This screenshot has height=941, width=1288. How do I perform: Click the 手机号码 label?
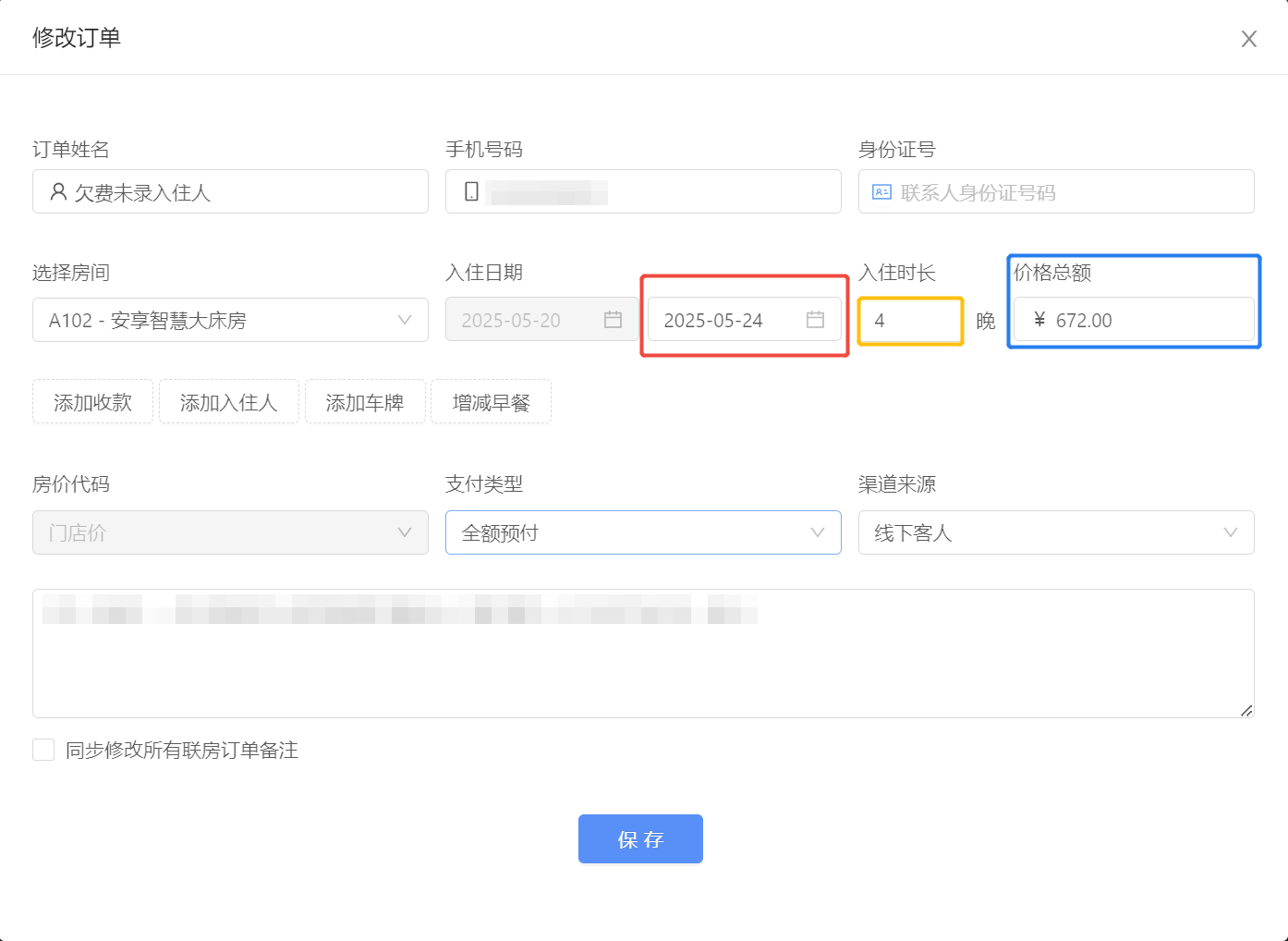tap(484, 149)
